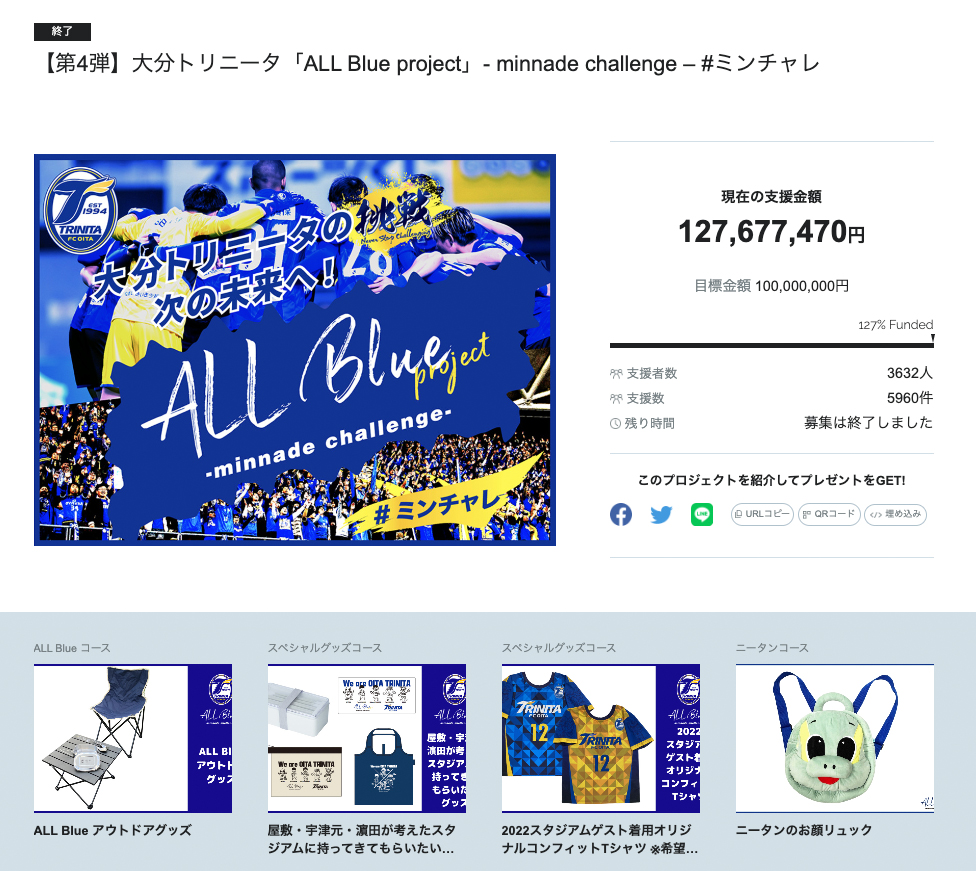This screenshot has height=871, width=976.
Task: Click the project title heading
Action: coord(429,64)
